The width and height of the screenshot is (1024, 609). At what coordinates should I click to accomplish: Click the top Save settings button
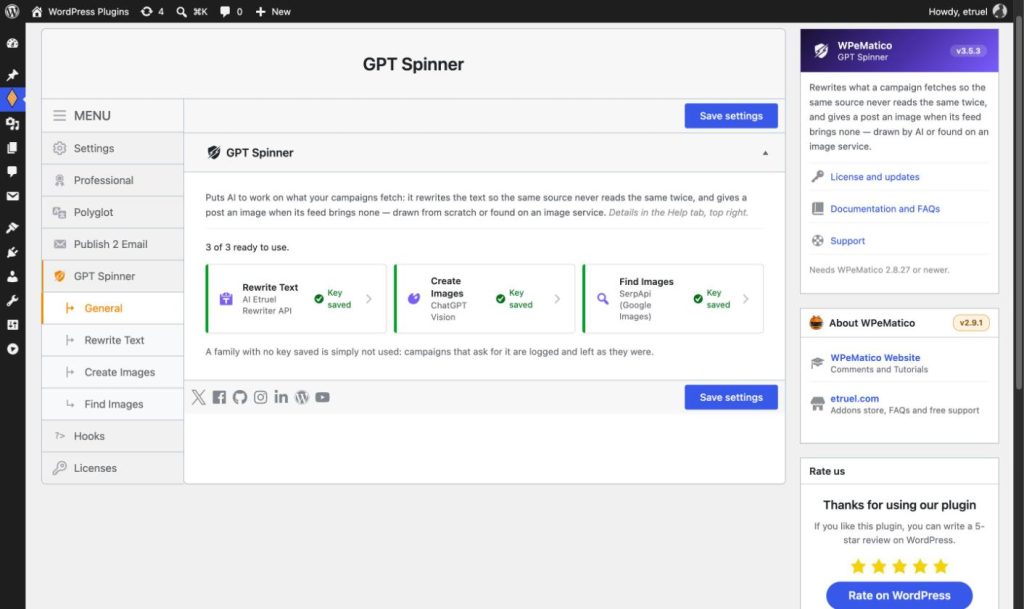(x=731, y=116)
